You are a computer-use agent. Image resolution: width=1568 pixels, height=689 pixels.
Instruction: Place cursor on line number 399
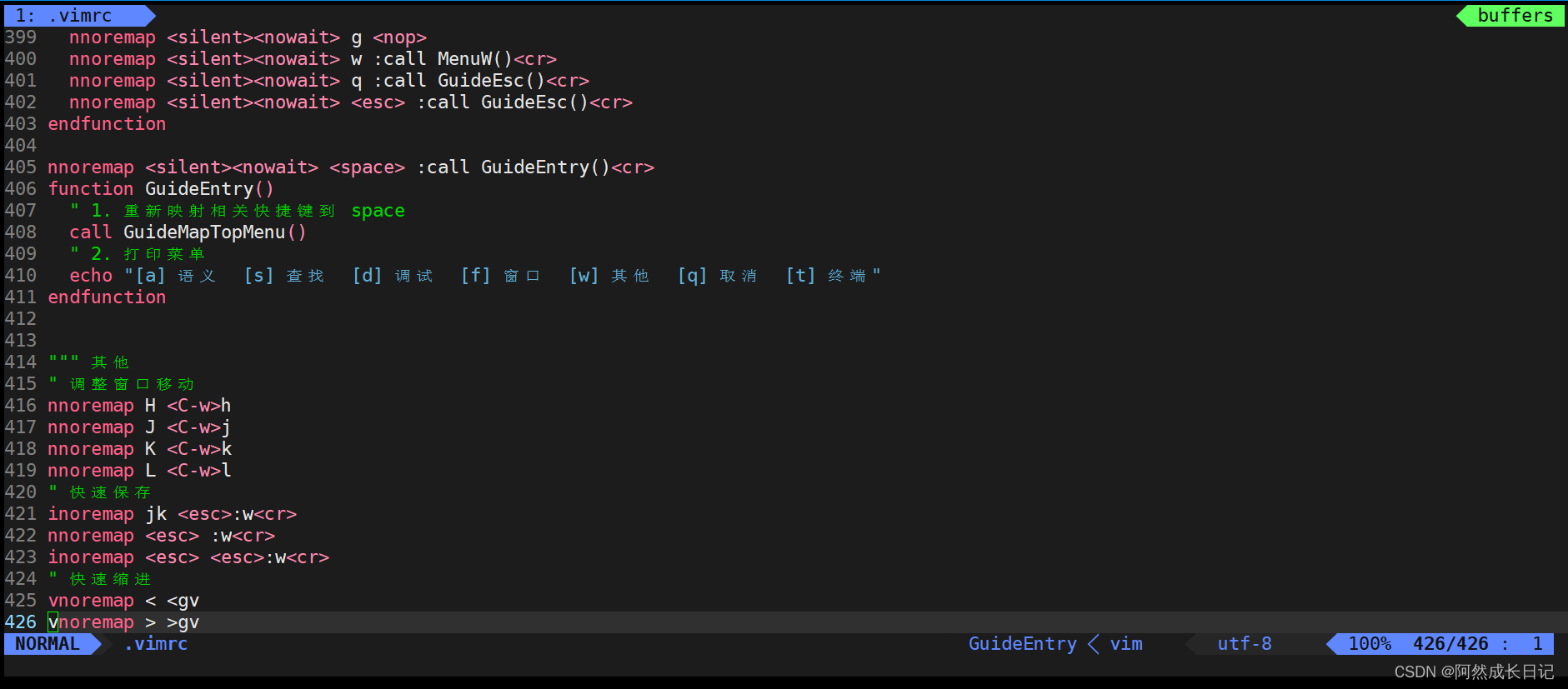(x=21, y=37)
